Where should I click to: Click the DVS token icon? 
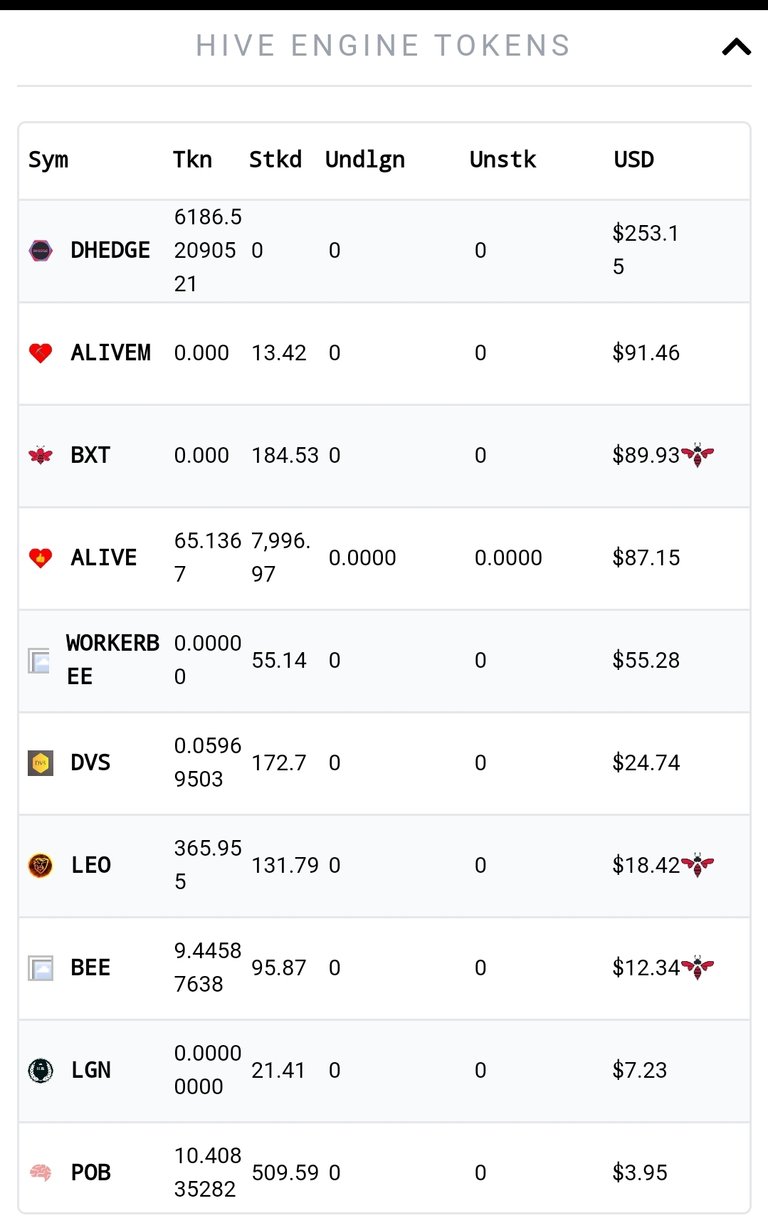[x=41, y=763]
